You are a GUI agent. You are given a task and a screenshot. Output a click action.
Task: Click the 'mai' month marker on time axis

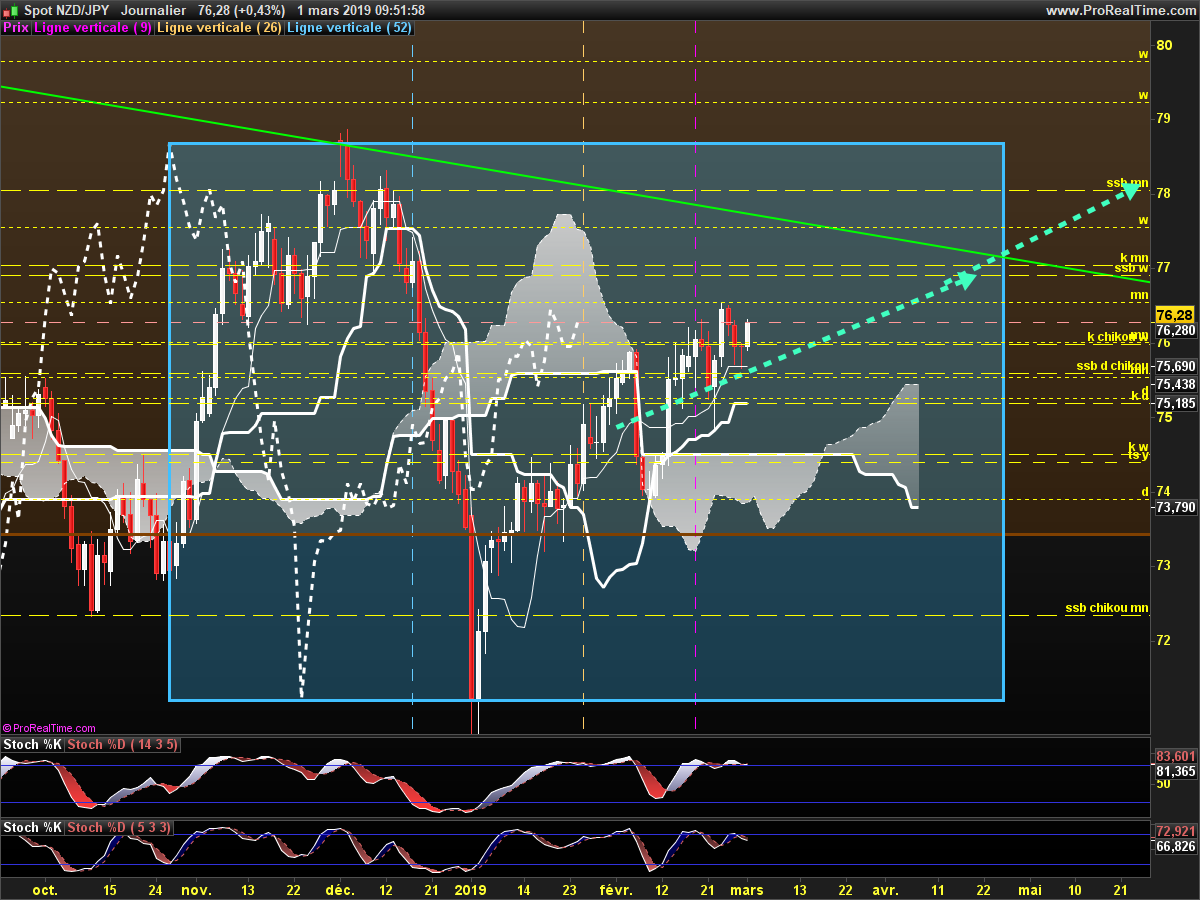pyautogui.click(x=1029, y=888)
